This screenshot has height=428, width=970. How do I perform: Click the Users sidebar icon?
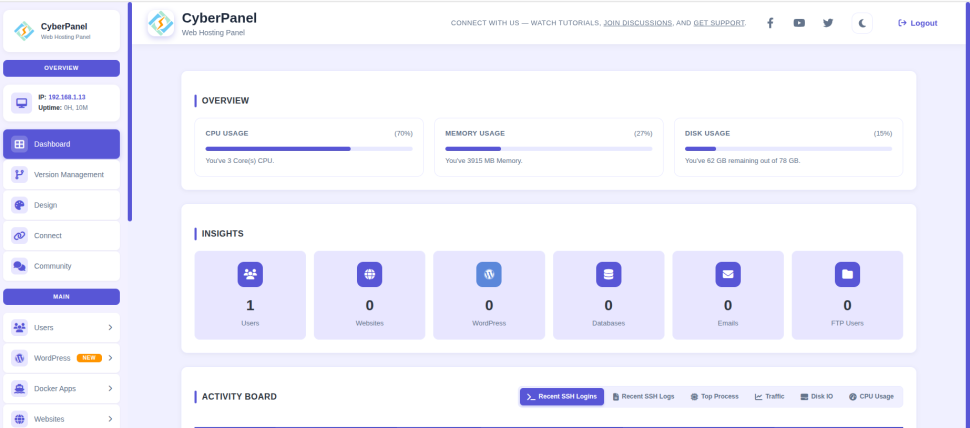tap(19, 327)
